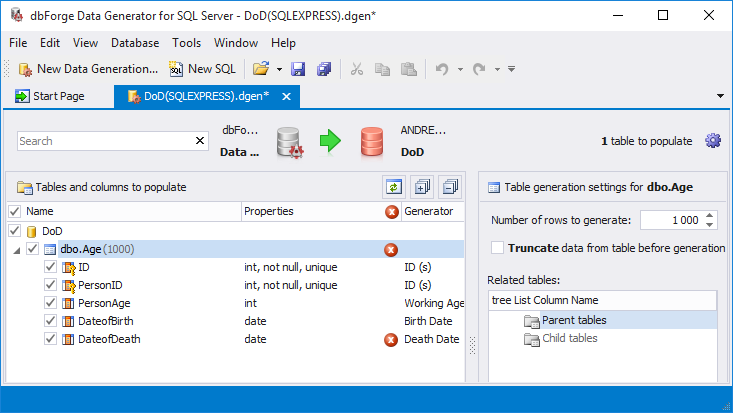Open the Database menu
Image resolution: width=733 pixels, height=413 pixels.
click(x=135, y=43)
